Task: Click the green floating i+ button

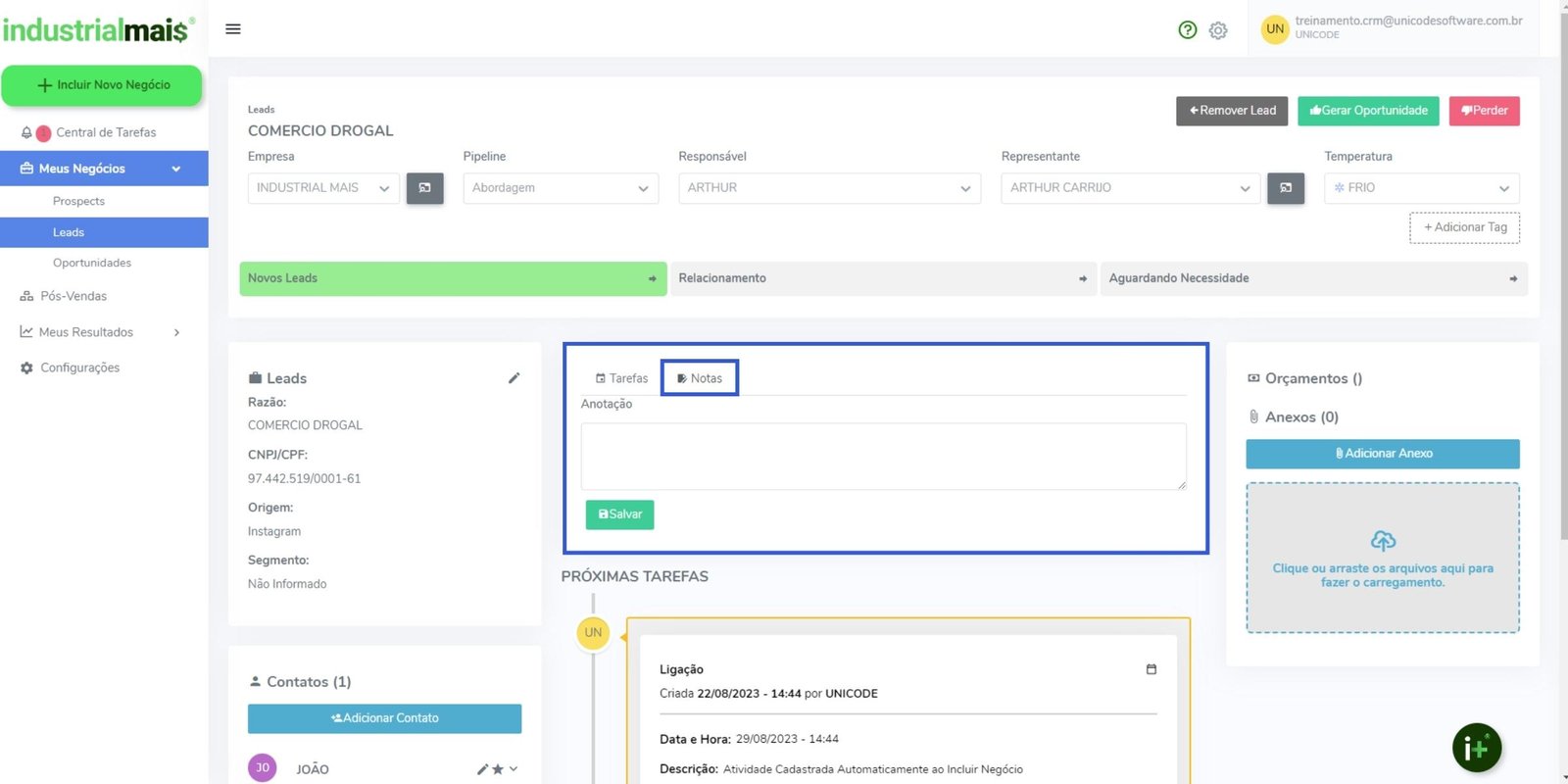Action: (1476, 749)
